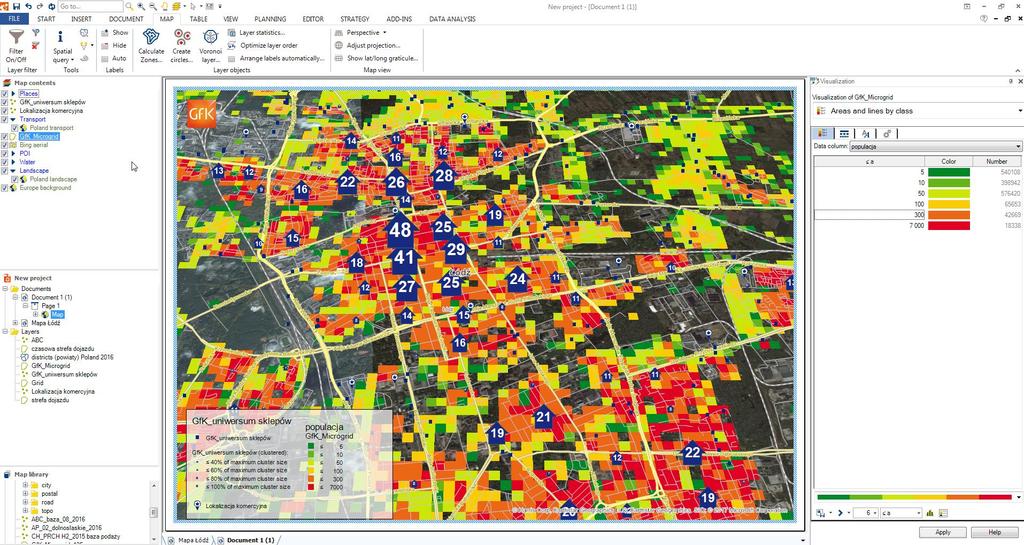Open the Perspective dropdown arrow

tap(385, 33)
